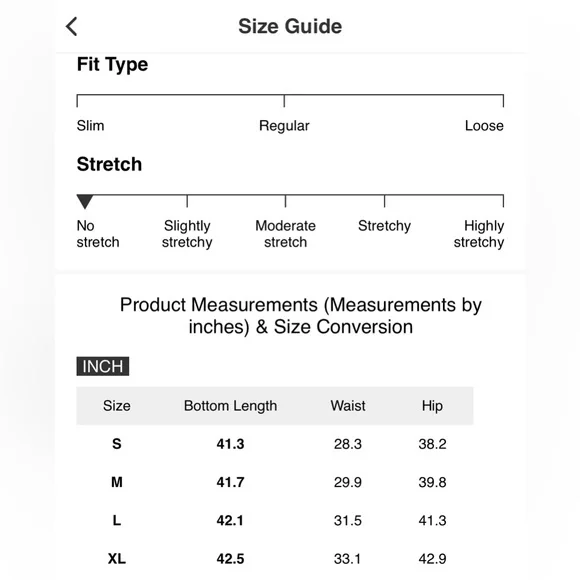Select the Slightly stretchy label
Viewport: 580px width, 580px height.
(187, 234)
